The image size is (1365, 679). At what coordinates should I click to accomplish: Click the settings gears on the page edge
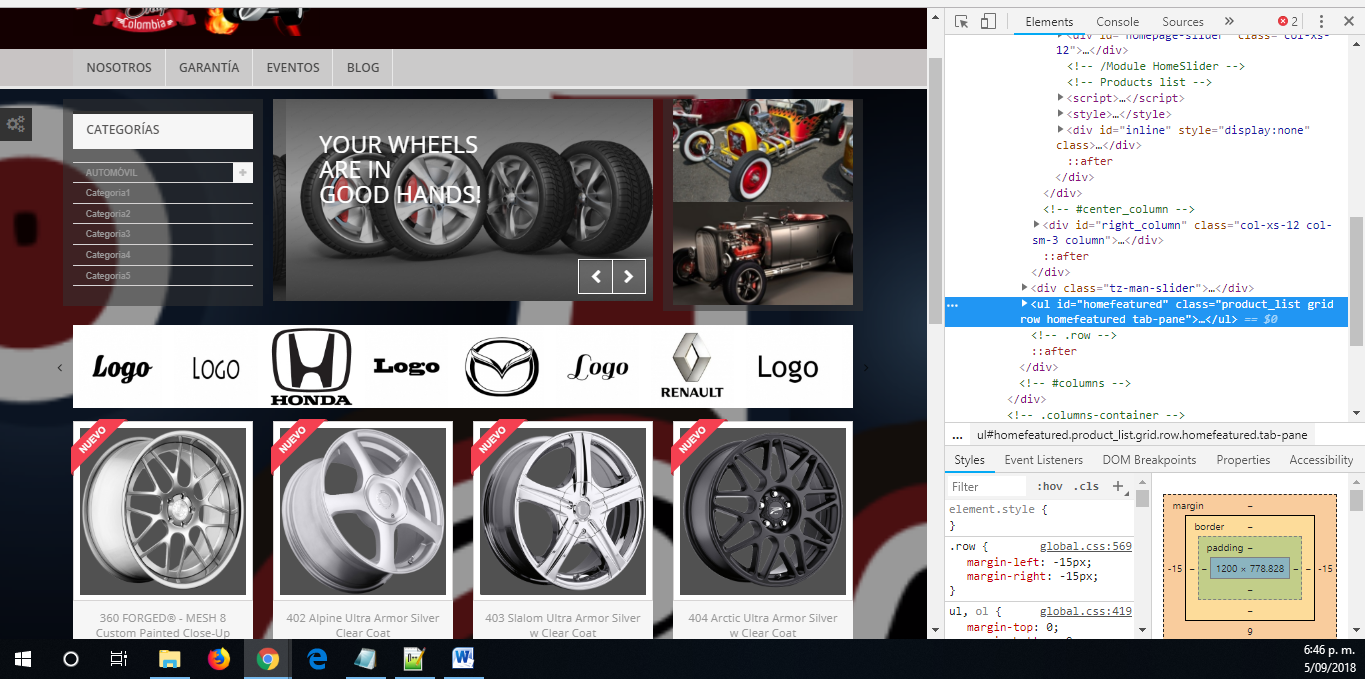16,124
